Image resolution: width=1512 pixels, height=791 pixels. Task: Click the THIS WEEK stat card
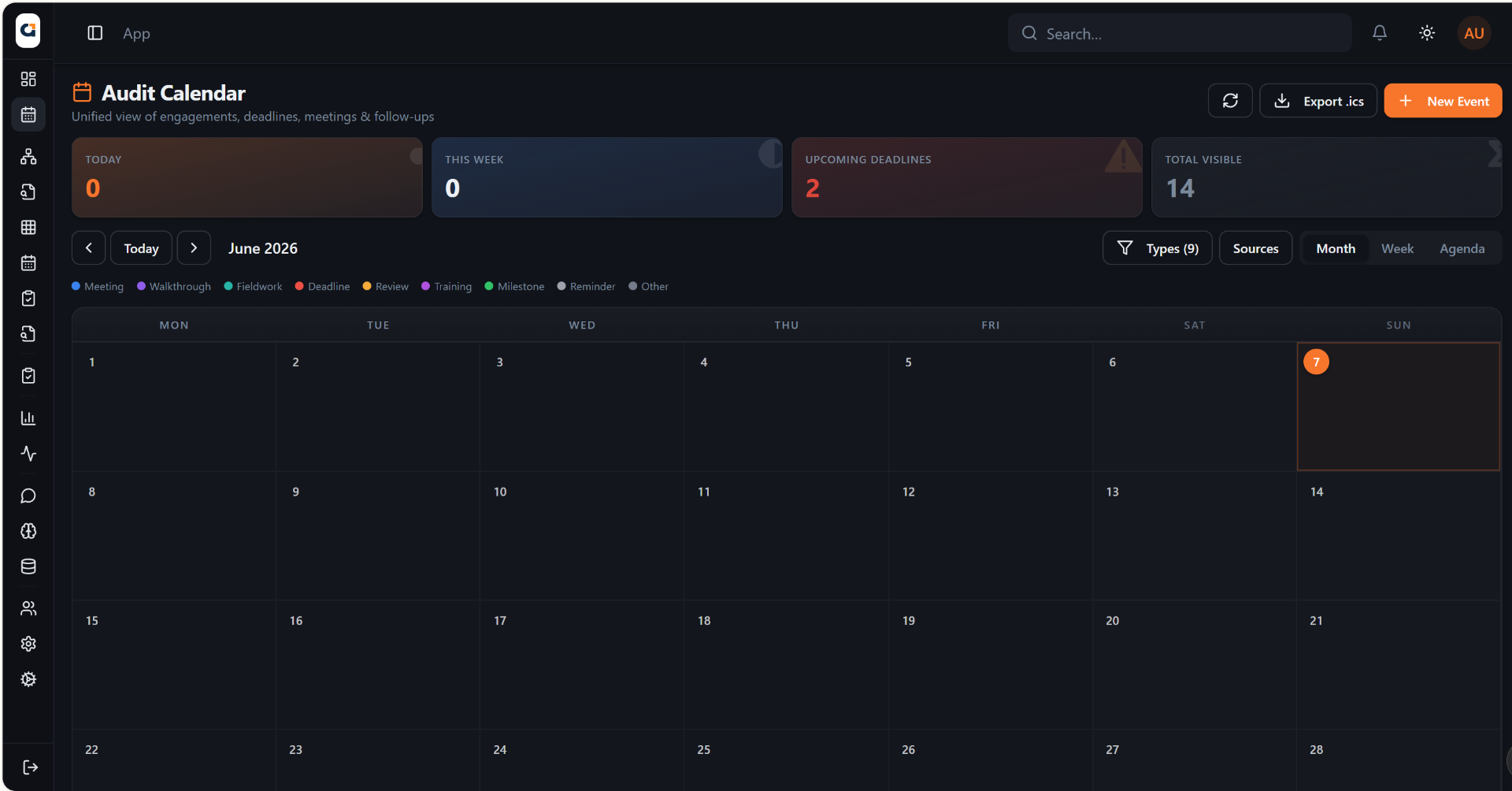[607, 177]
